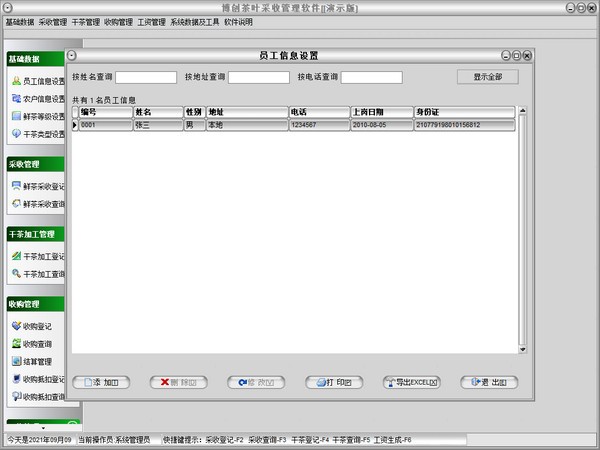Open 鲜茶采收登记 sidebar item

[x=38, y=186]
